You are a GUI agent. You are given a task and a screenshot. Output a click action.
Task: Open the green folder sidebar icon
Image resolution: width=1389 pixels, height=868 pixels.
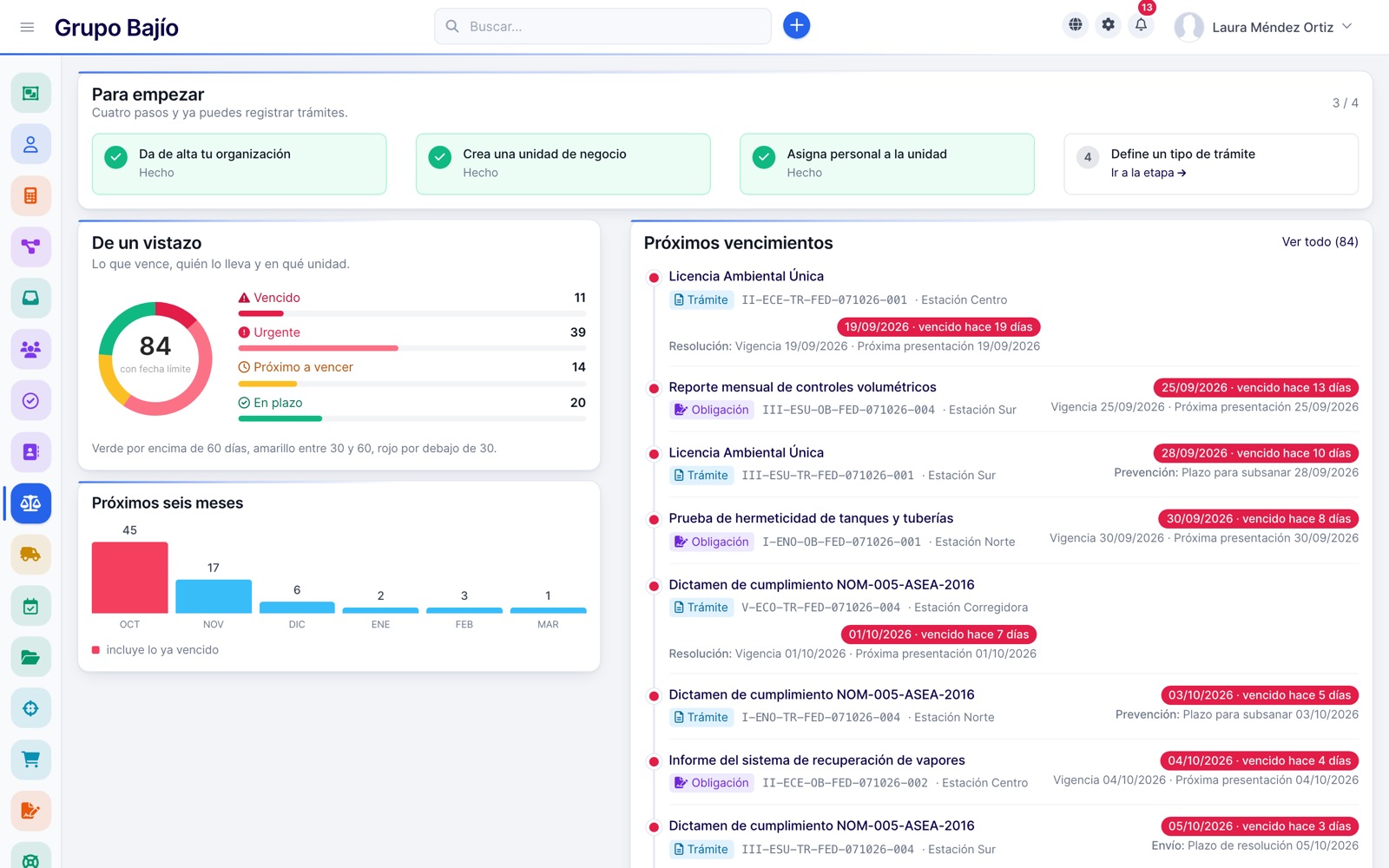tap(30, 657)
